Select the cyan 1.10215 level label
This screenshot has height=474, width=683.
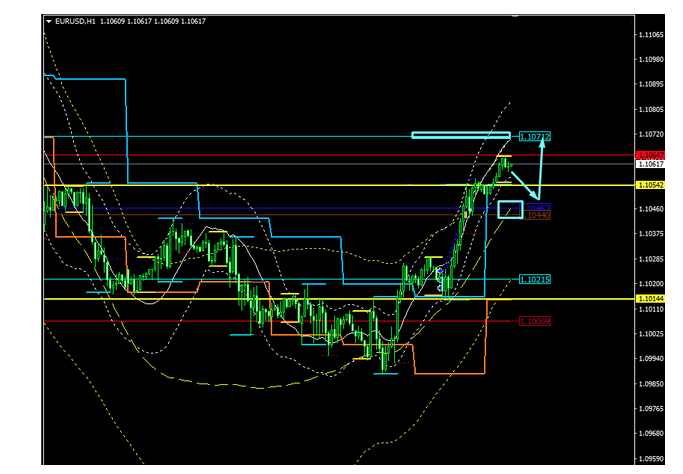tap(535, 280)
